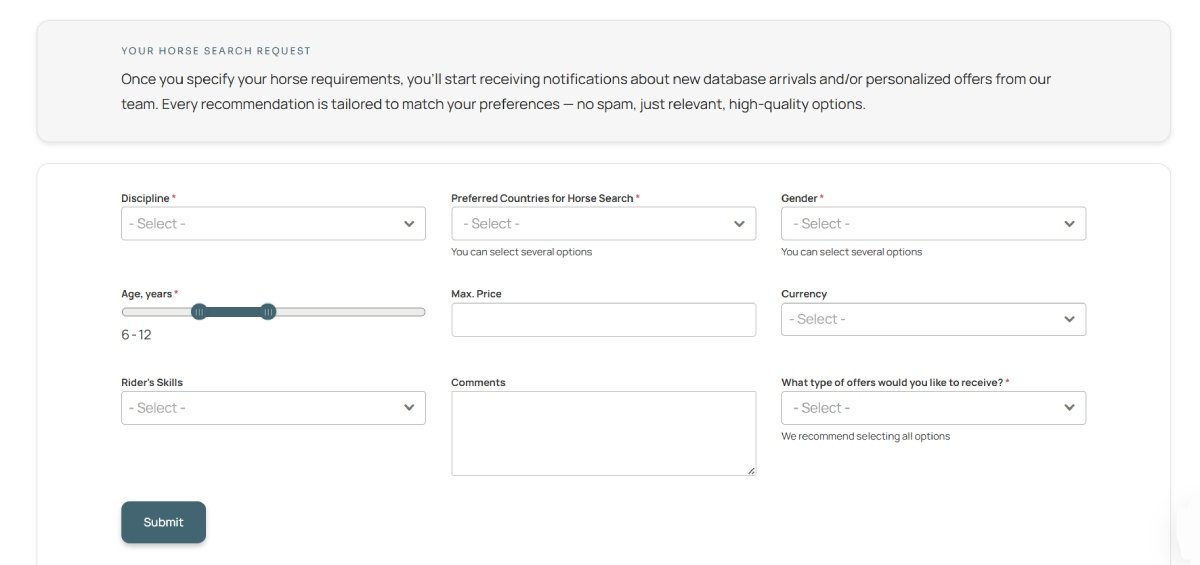
Task: Click the "Age, years" label text
Action: click(146, 294)
